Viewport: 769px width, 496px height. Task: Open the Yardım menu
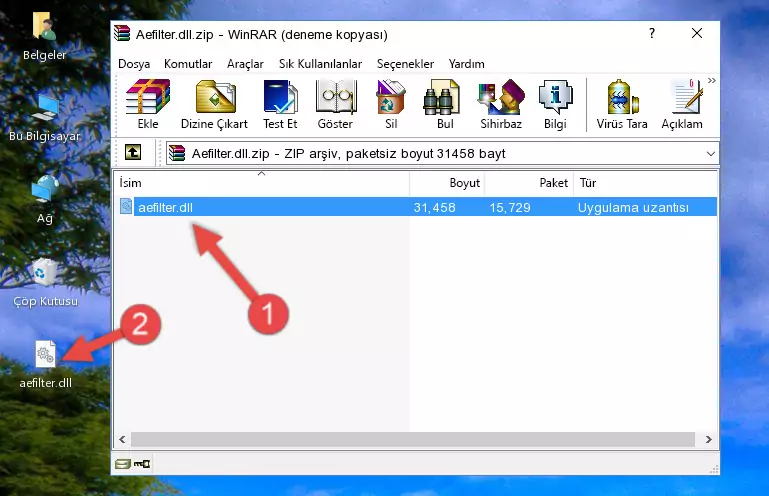click(x=466, y=64)
